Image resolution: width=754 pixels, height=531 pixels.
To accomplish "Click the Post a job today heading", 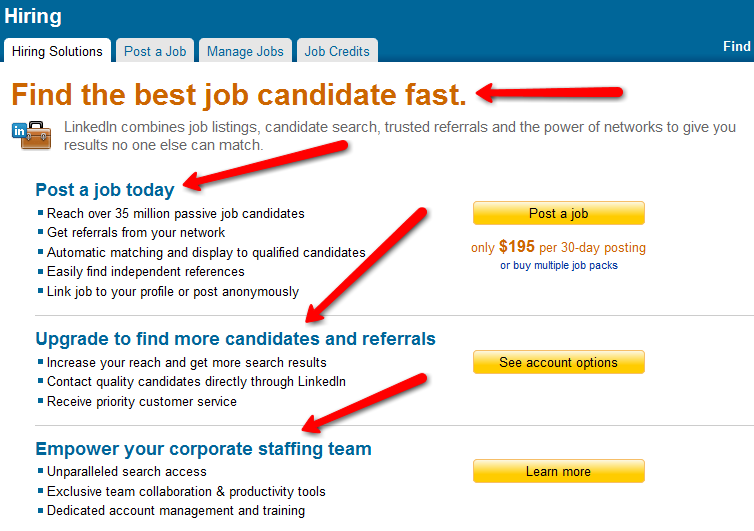I will [x=105, y=190].
